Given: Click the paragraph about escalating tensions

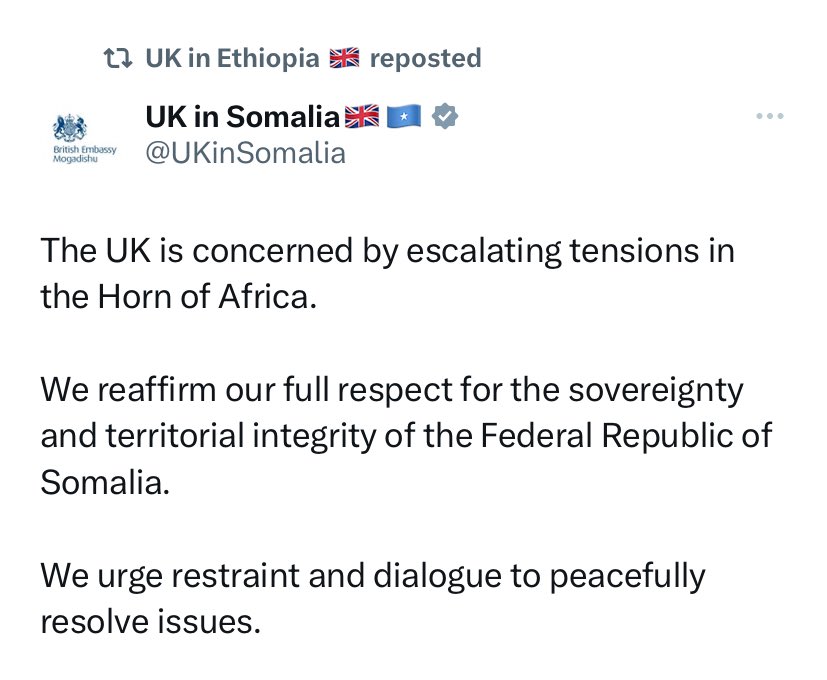Looking at the screenshot, I should [387, 250].
